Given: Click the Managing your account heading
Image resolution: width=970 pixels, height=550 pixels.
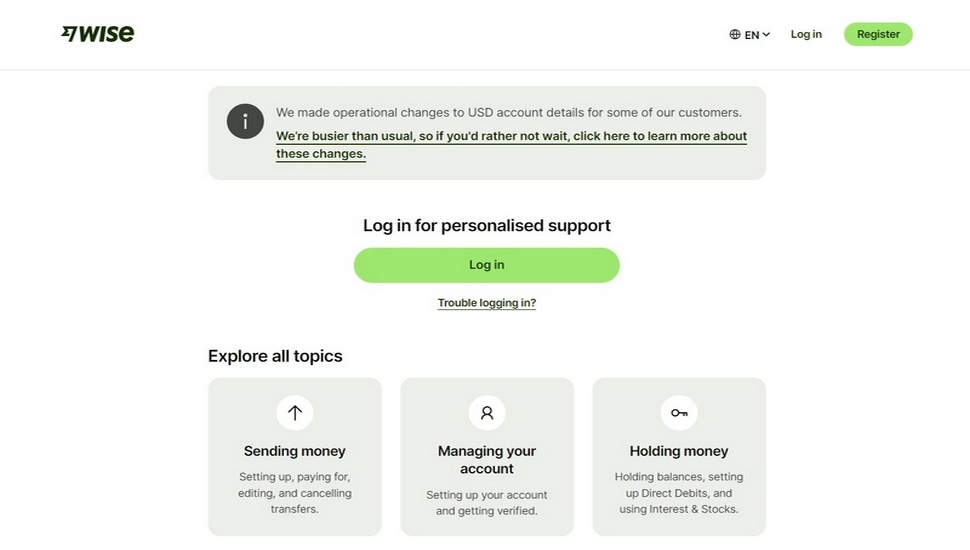Looking at the screenshot, I should click(487, 460).
